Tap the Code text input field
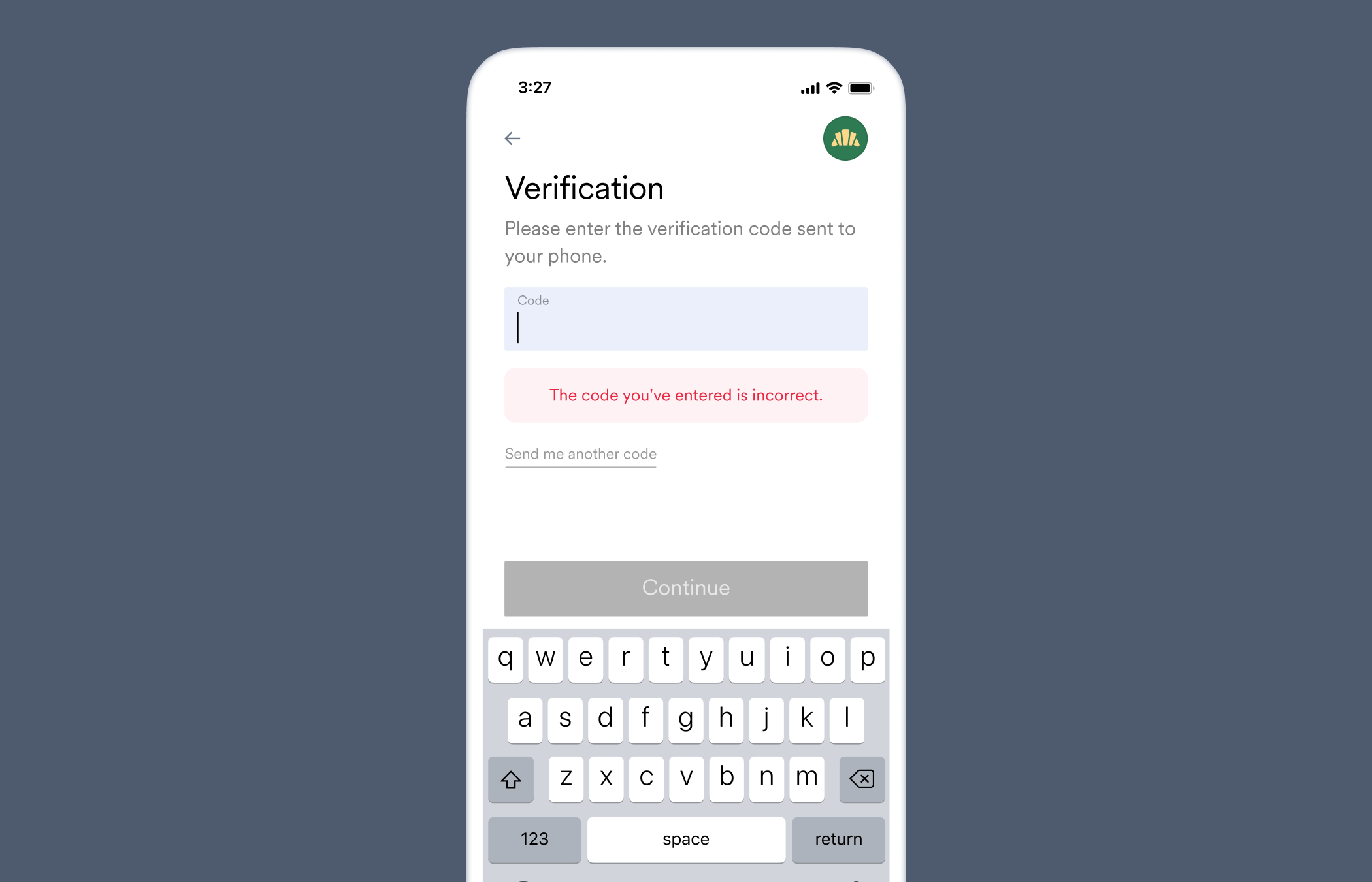Screen dimensions: 1372x882 click(x=686, y=319)
